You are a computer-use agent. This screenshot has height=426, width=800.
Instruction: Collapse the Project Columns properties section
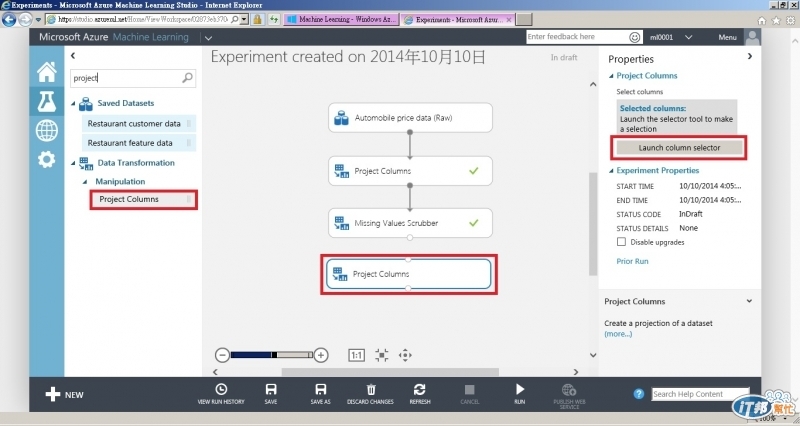pyautogui.click(x=611, y=76)
